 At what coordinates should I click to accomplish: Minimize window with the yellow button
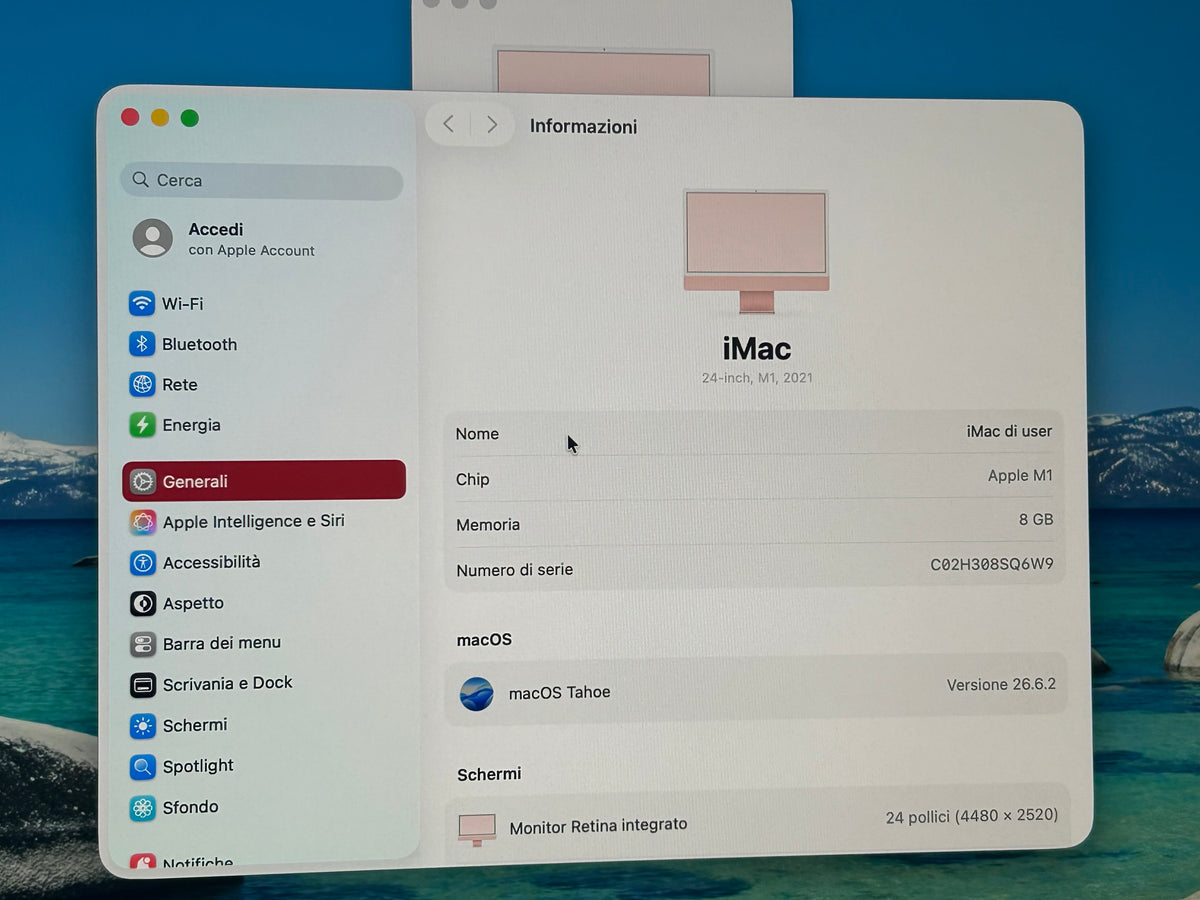(x=160, y=118)
